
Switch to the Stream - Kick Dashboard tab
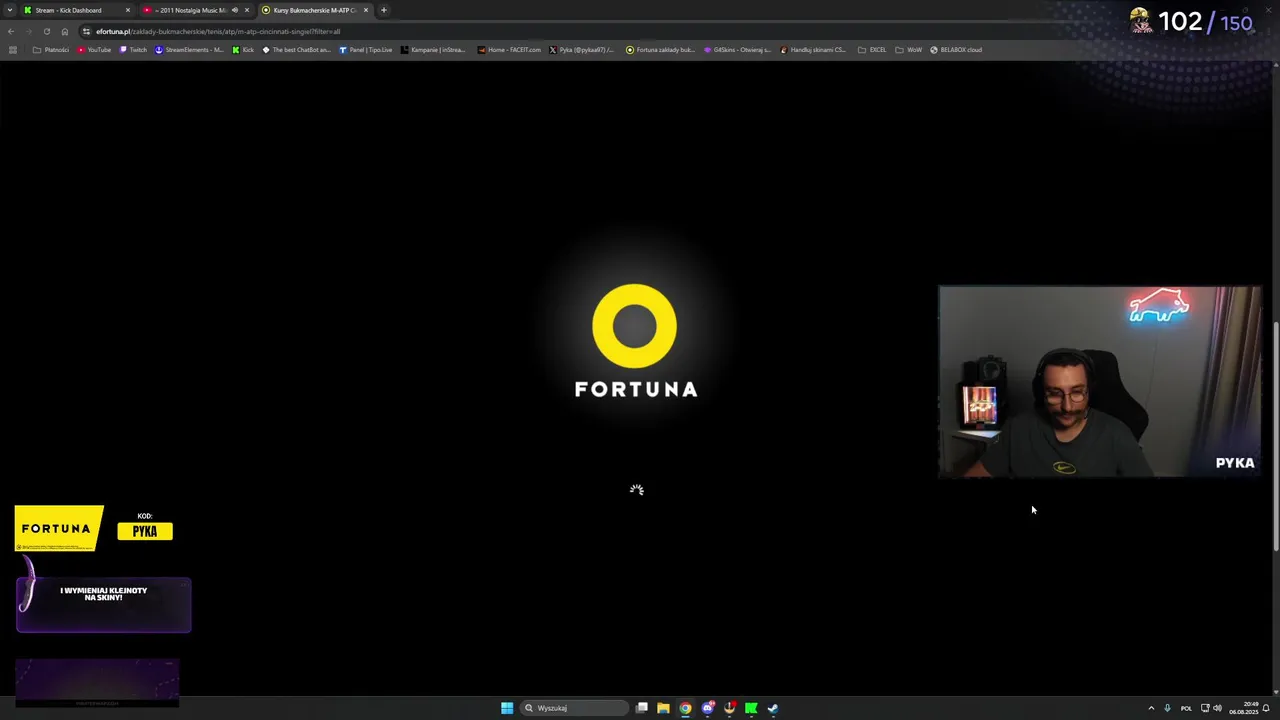coord(77,10)
